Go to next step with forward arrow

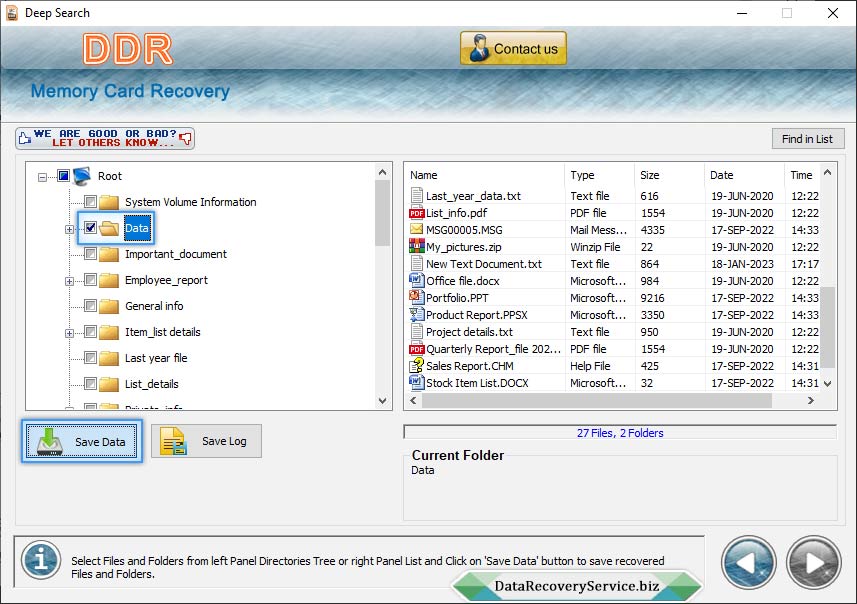814,563
